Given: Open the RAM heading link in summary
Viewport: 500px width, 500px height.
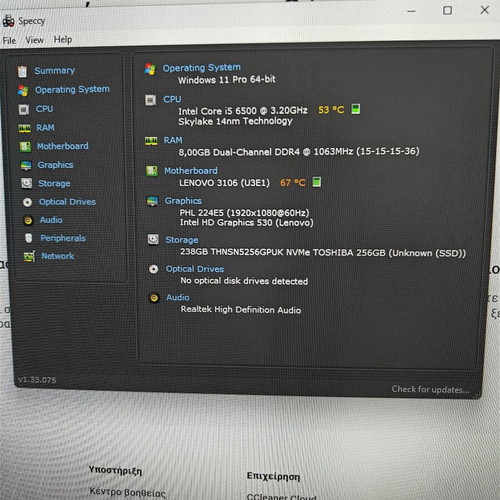Looking at the screenshot, I should click(x=173, y=140).
